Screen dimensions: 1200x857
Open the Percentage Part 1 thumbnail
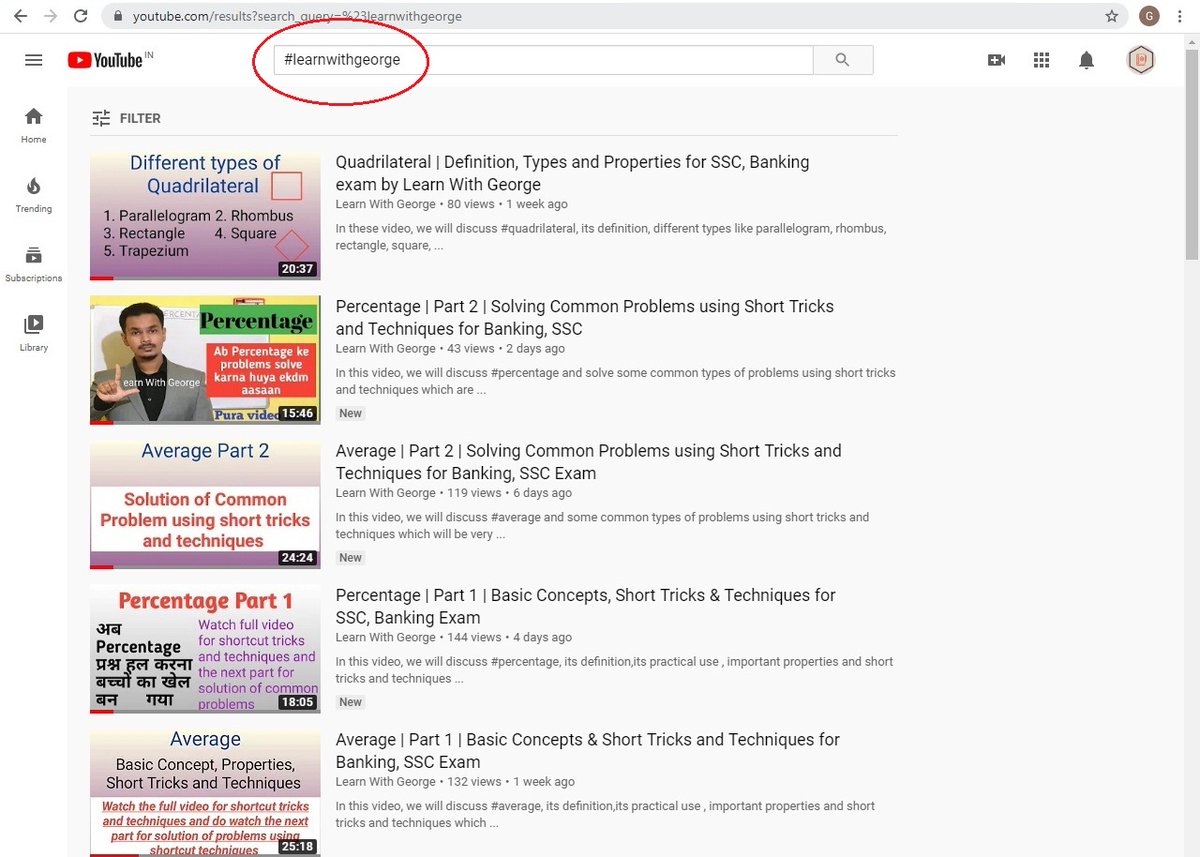pyautogui.click(x=205, y=649)
